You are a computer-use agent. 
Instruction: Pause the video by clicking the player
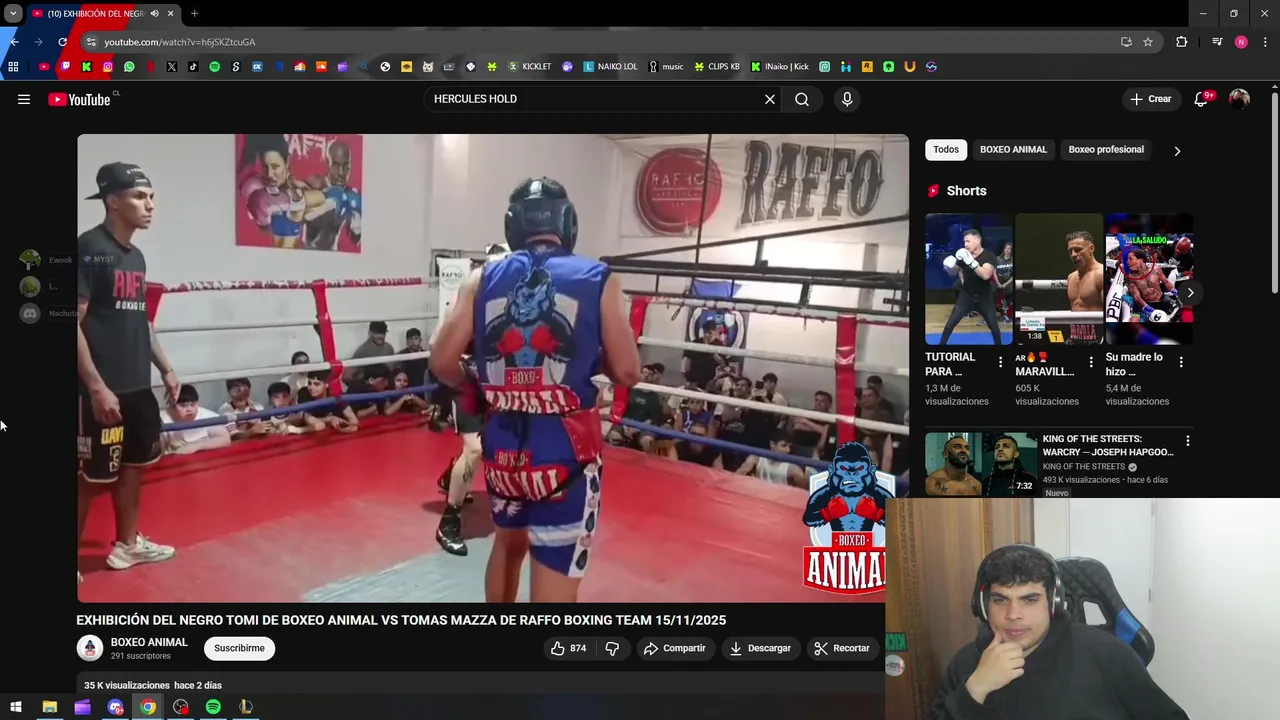click(x=493, y=368)
